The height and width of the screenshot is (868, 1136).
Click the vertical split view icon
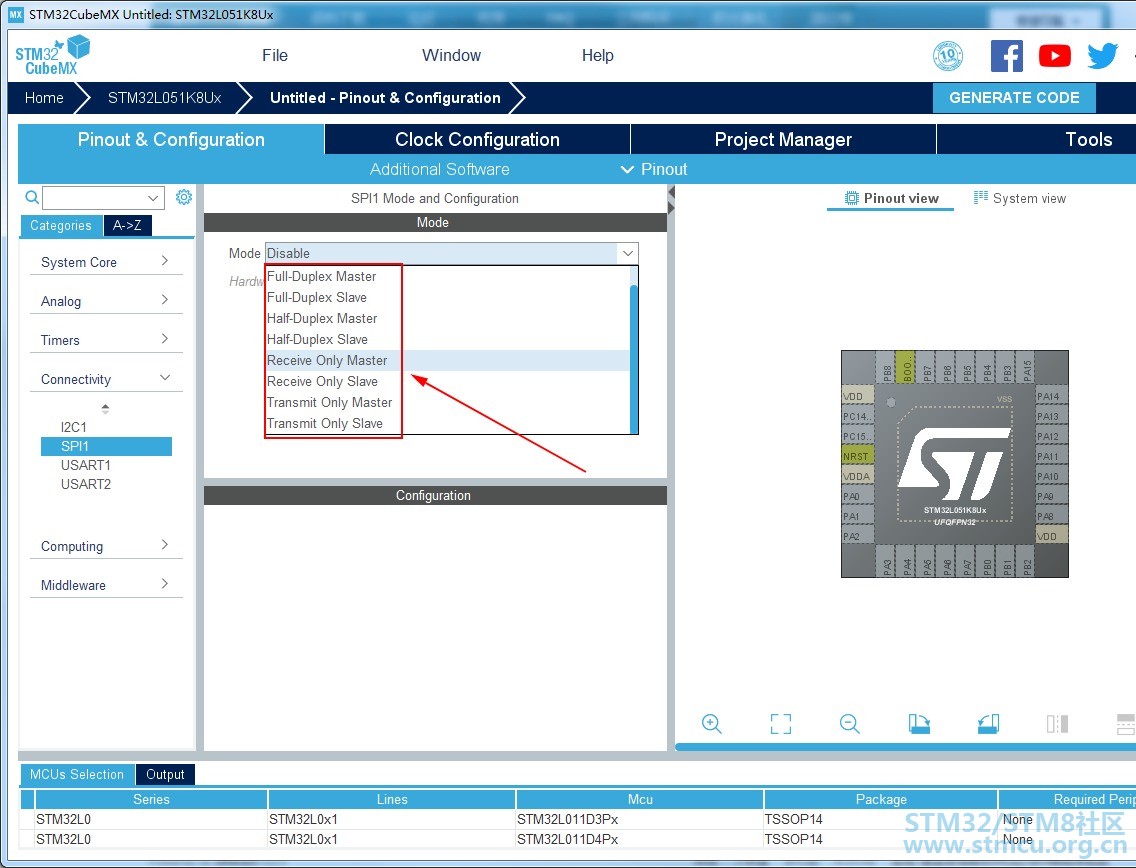click(1057, 723)
